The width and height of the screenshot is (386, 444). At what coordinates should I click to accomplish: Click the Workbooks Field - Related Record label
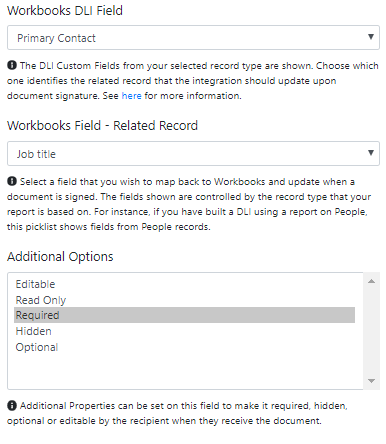pos(102,126)
